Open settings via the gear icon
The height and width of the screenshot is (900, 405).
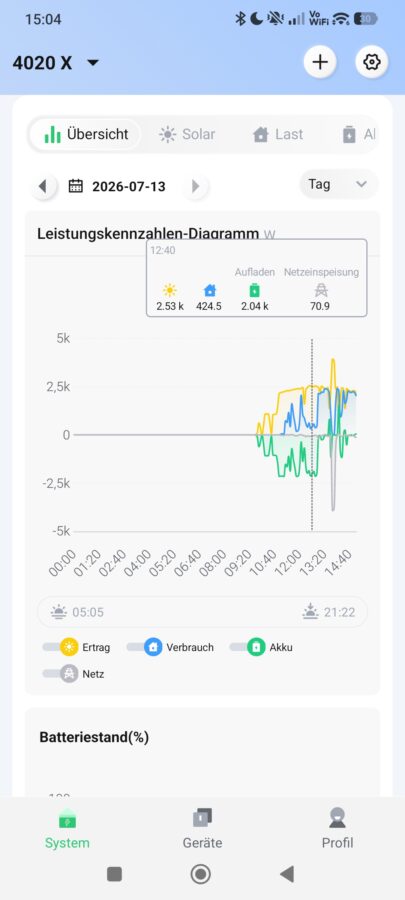pyautogui.click(x=372, y=61)
